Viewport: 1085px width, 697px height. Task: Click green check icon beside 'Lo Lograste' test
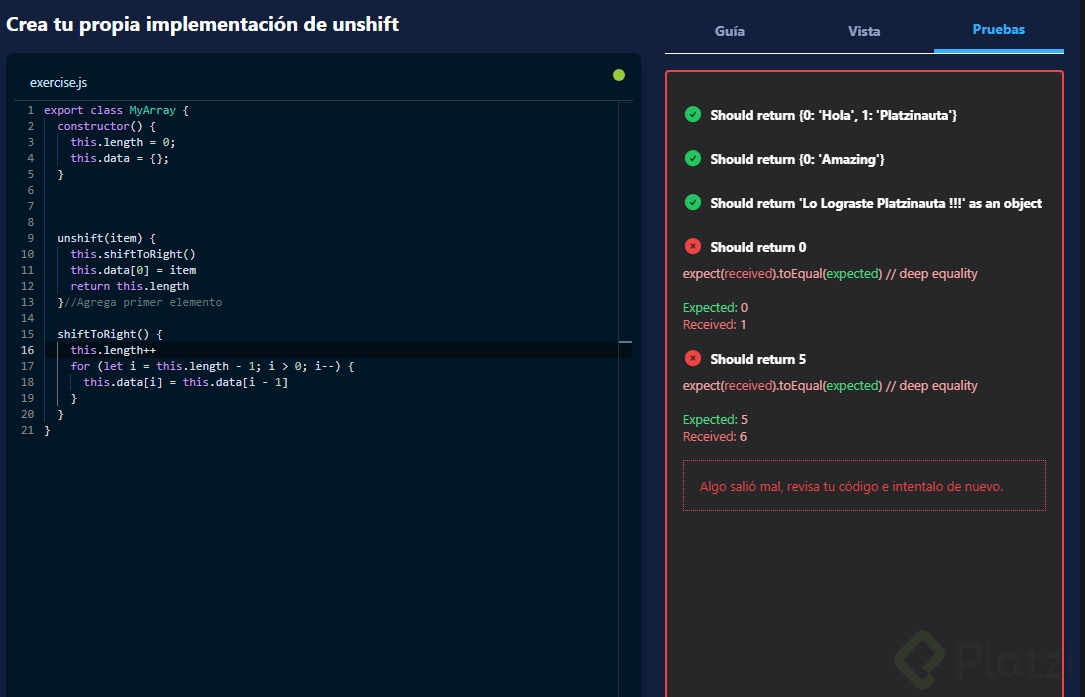(692, 202)
